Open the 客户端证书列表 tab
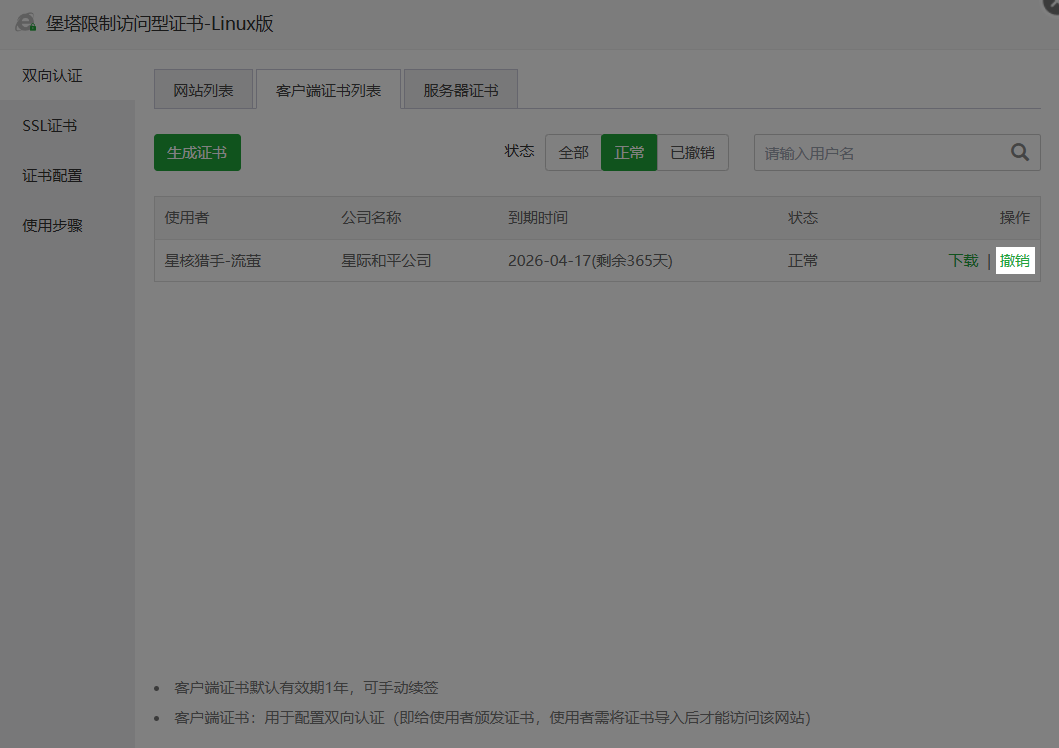The width and height of the screenshot is (1059, 748). [327, 89]
